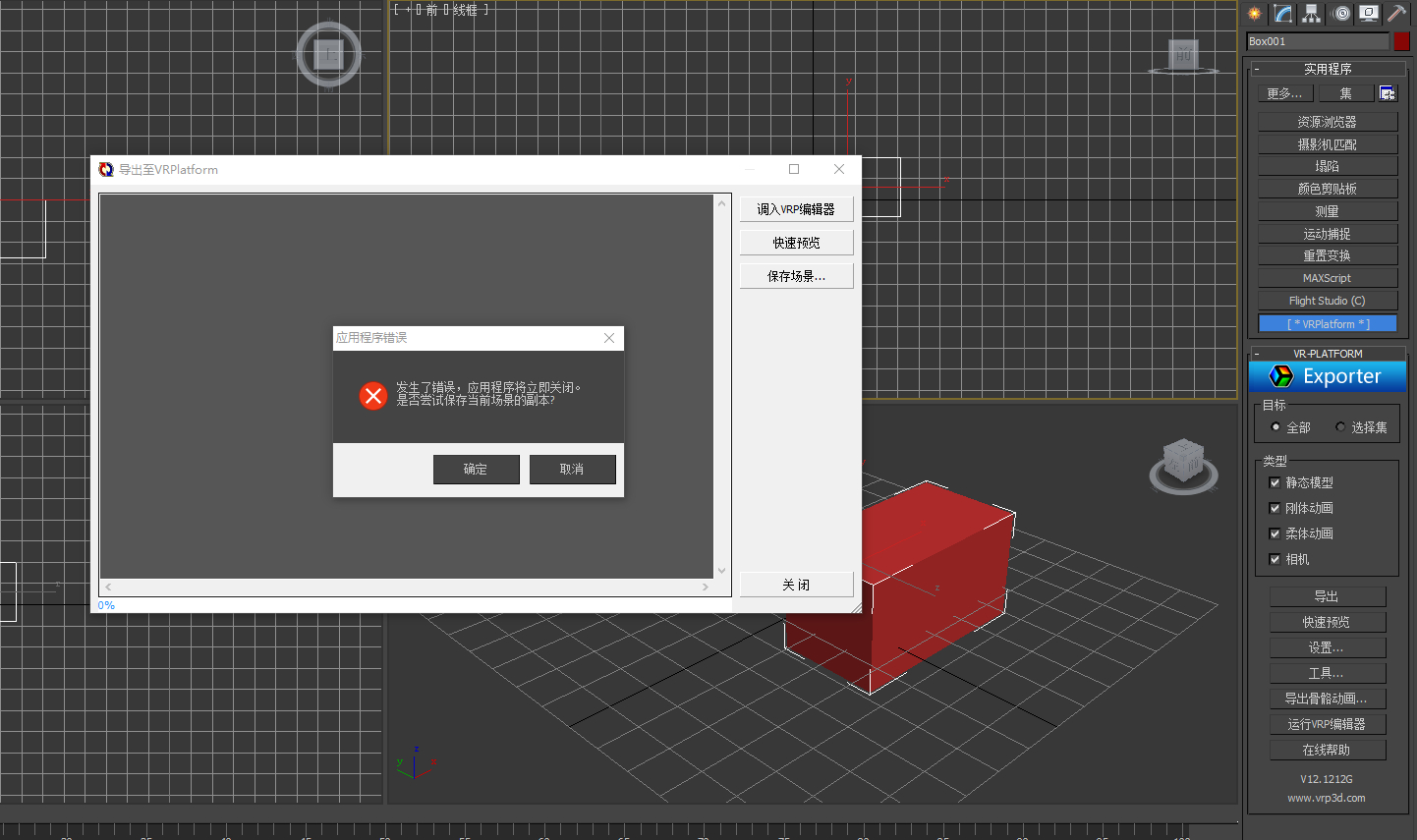Select the 选择集 target radio button

click(1340, 427)
